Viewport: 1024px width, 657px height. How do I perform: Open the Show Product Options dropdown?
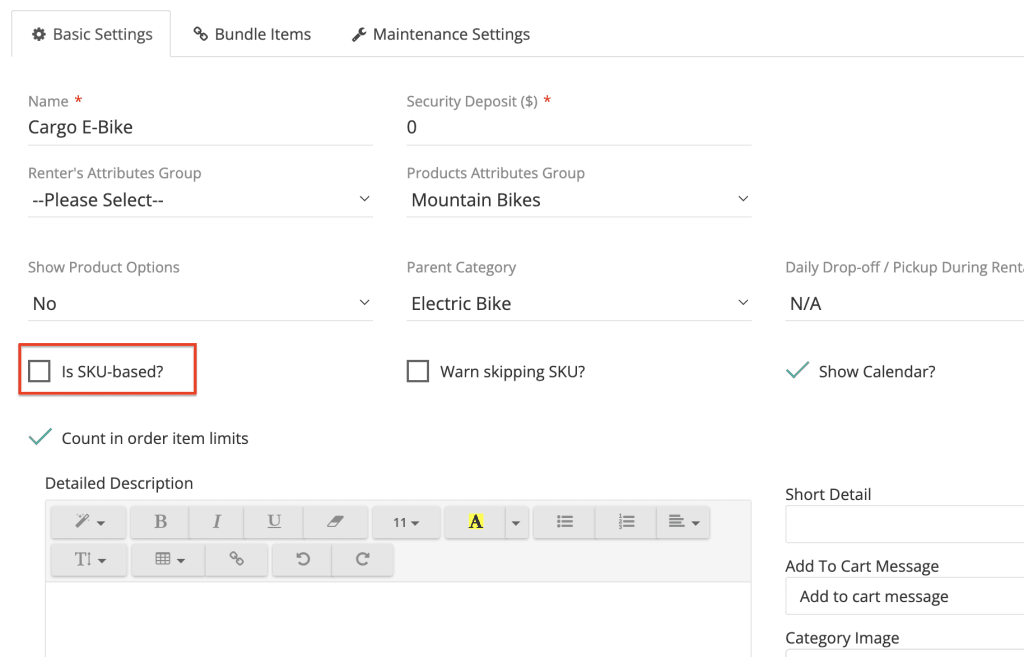coord(200,304)
